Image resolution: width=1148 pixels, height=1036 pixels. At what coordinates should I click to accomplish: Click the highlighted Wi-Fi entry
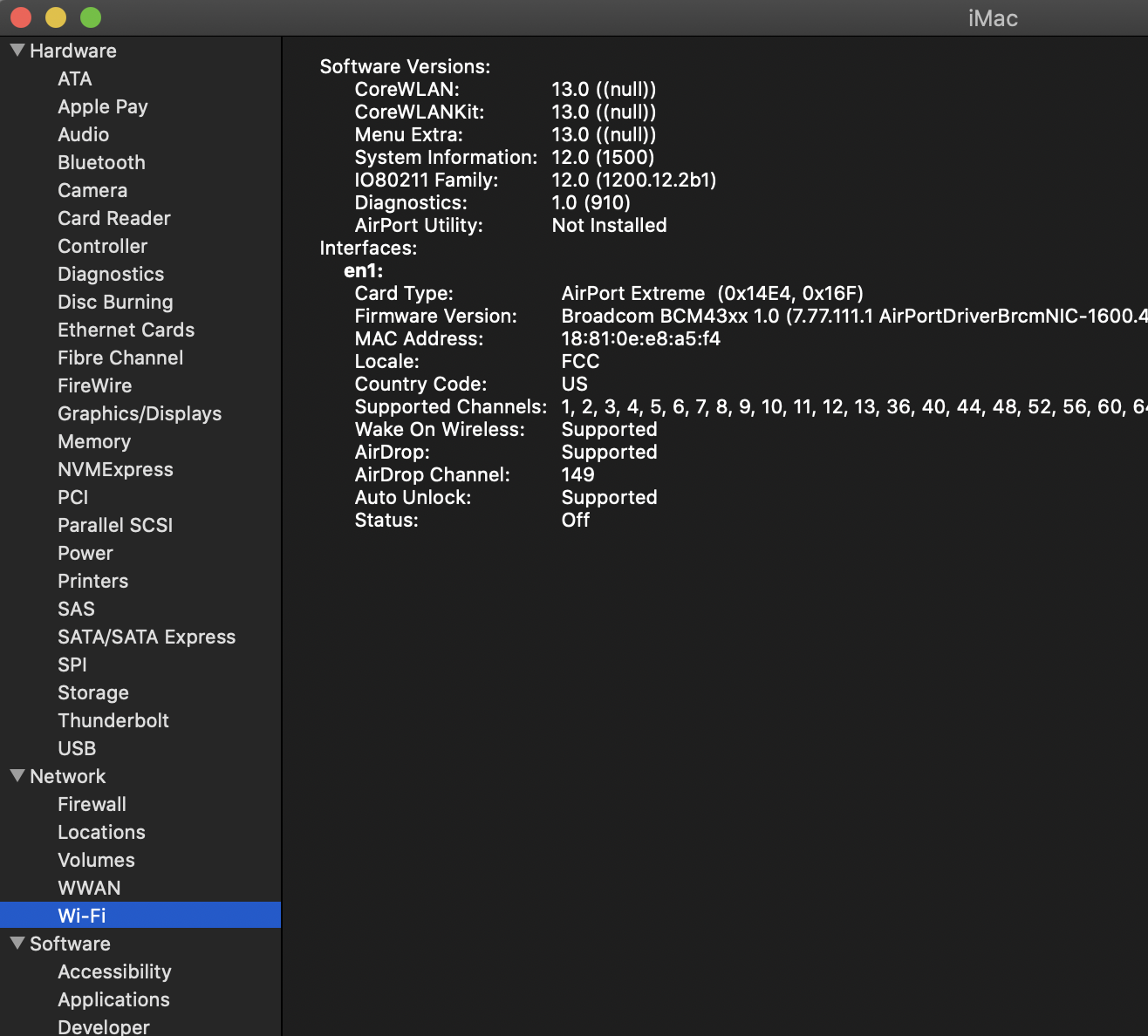pos(82,916)
